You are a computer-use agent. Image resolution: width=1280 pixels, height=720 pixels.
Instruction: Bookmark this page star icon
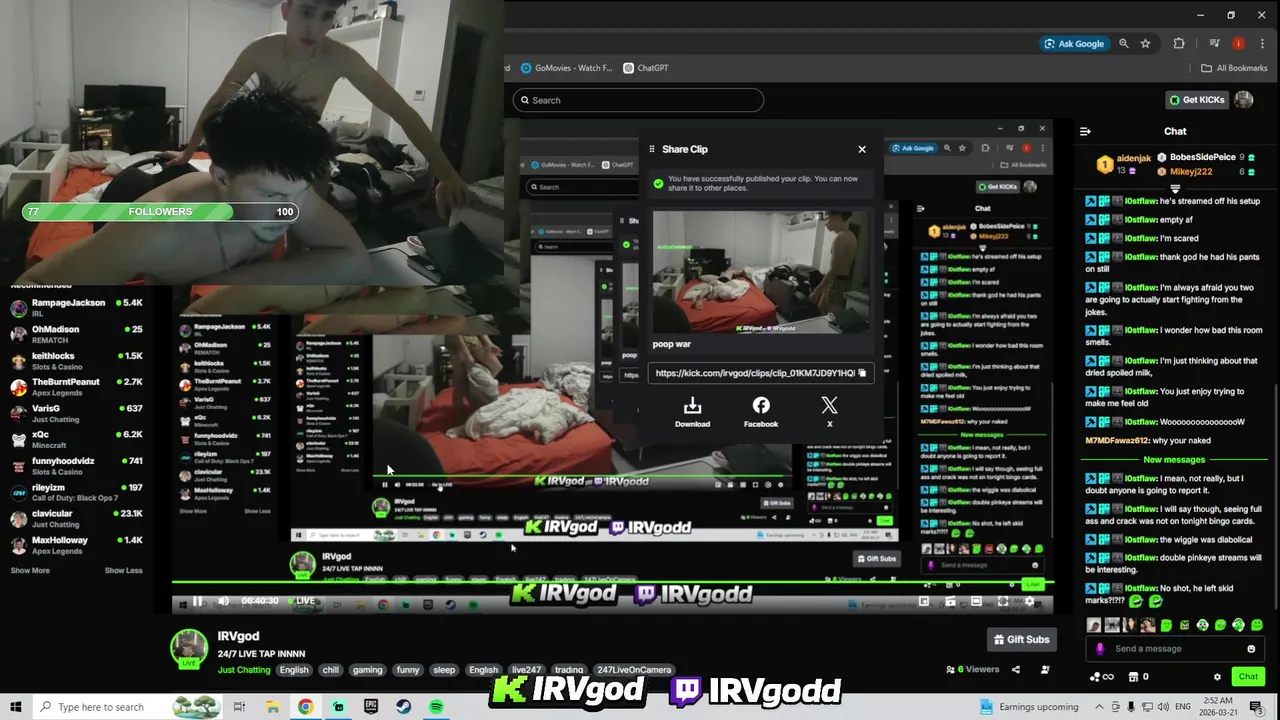(1145, 44)
